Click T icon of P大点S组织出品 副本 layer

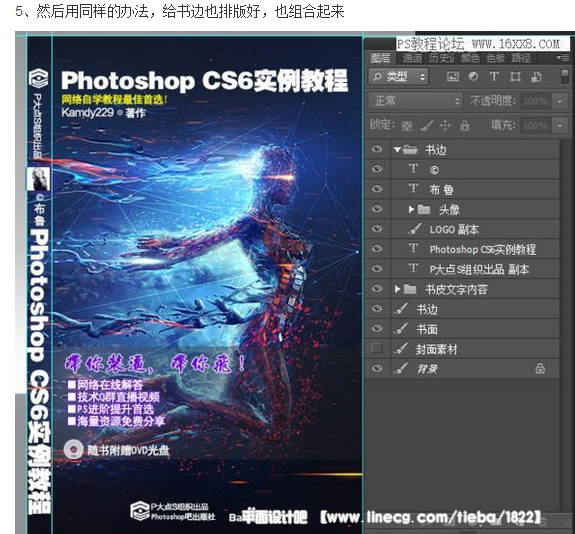[x=413, y=268]
